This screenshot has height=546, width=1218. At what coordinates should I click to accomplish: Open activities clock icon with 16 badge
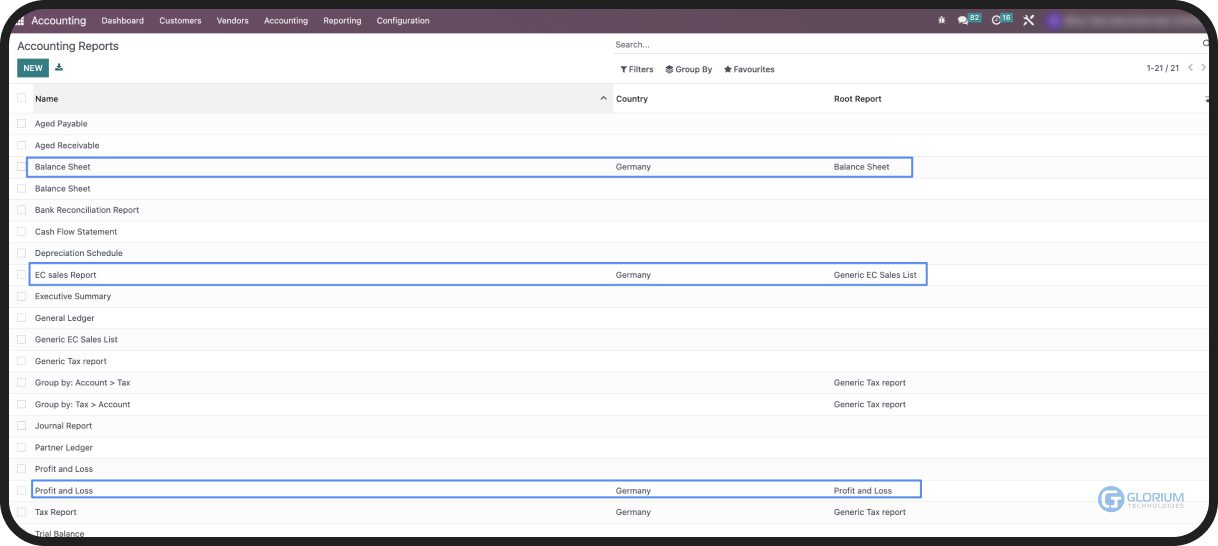pos(998,21)
